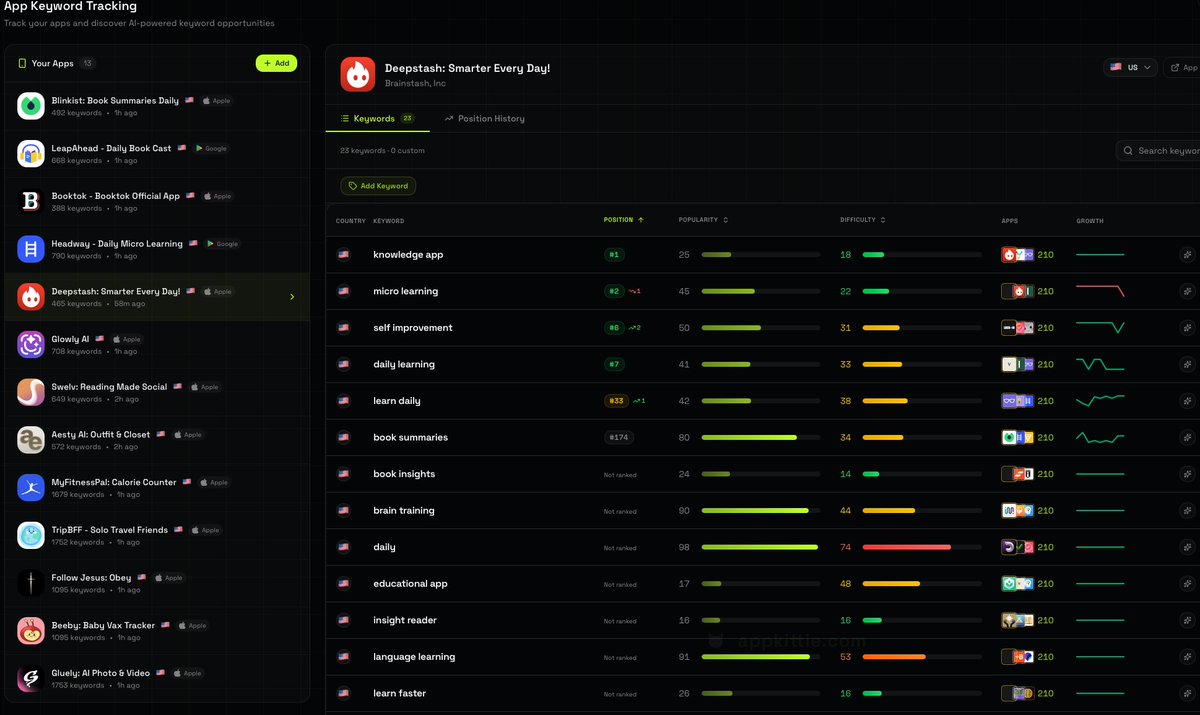1200x715 pixels.
Task: Click the Search keywords field
Action: point(1159,150)
